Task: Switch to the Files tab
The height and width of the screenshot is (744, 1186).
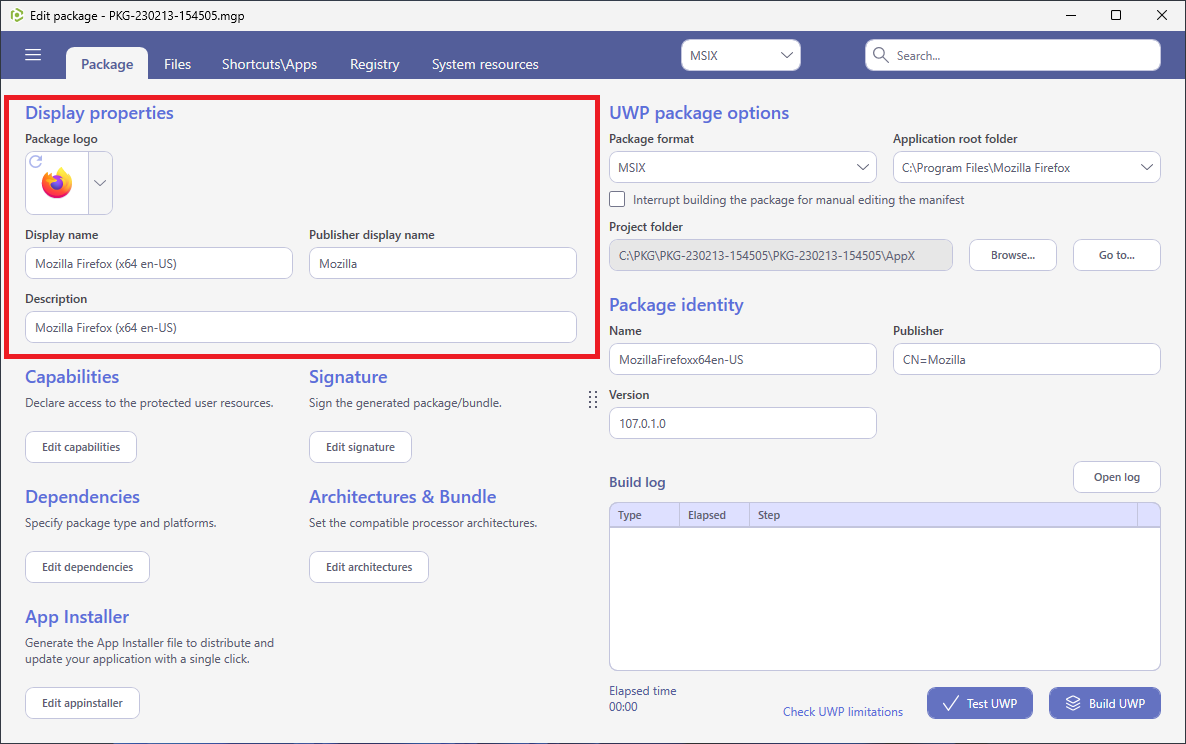Action: click(178, 64)
